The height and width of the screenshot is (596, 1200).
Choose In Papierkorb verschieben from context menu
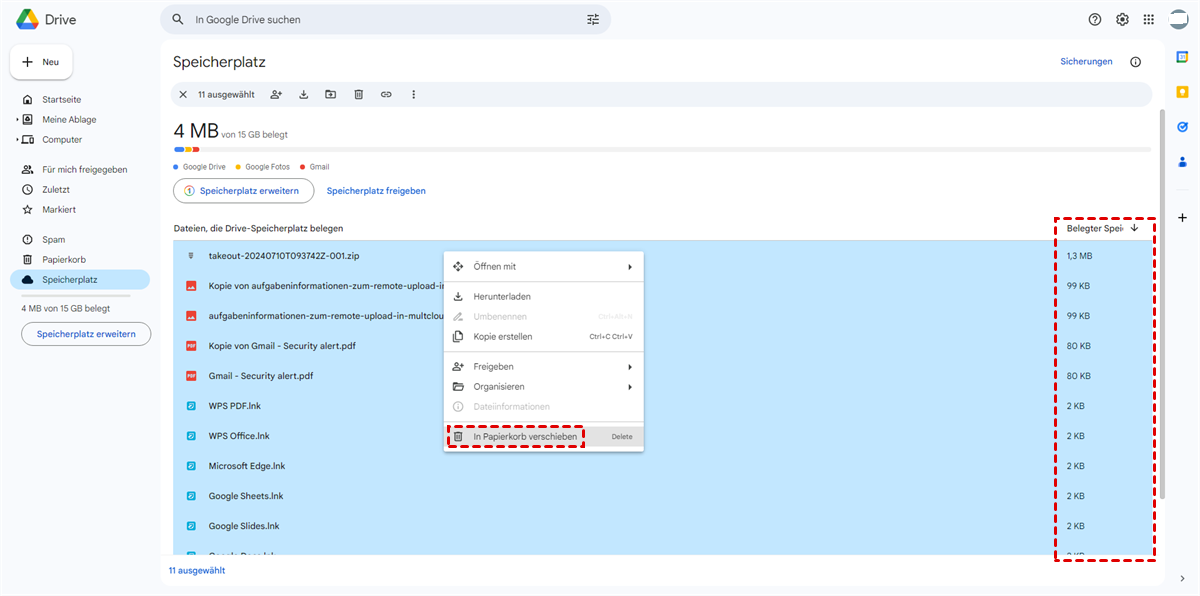tap(524, 436)
